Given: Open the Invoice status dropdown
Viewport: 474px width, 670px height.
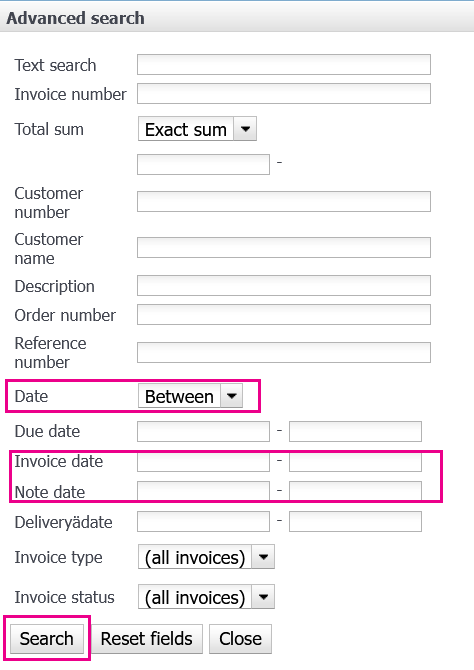Looking at the screenshot, I should (206, 597).
